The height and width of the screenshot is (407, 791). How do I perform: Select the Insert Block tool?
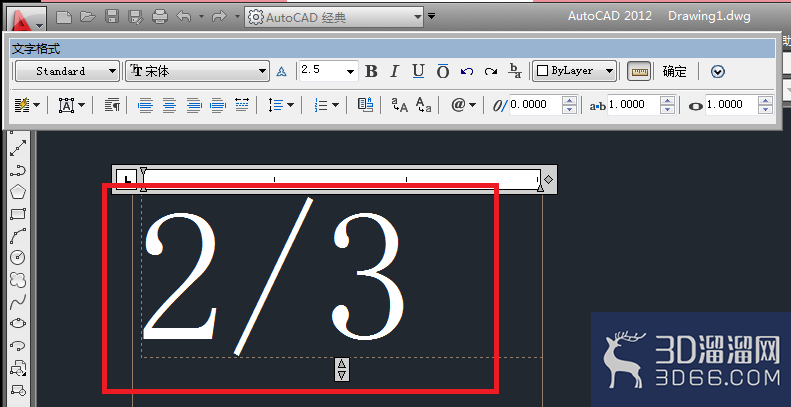(x=18, y=368)
